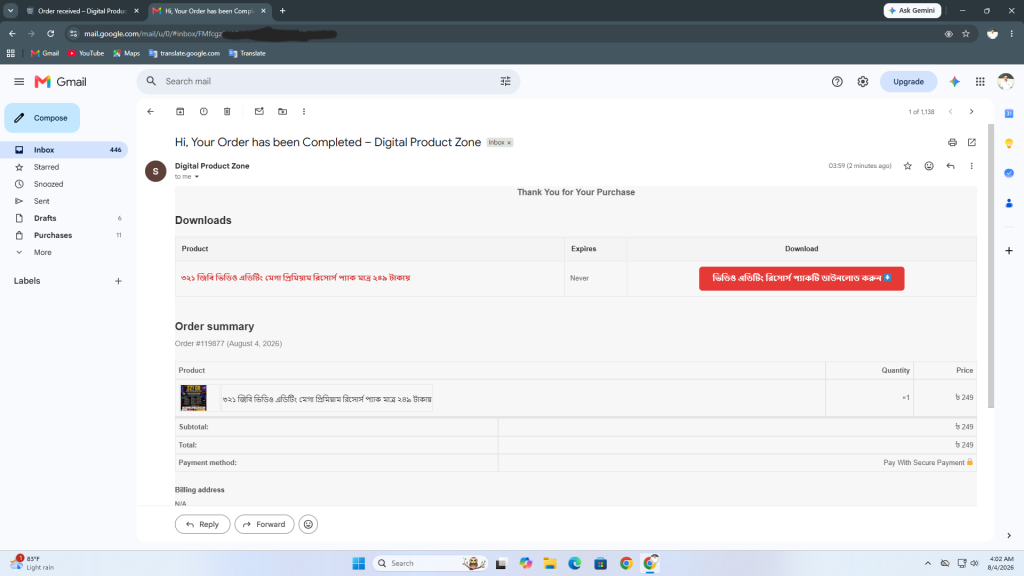Open red Bengali product link in Downloads

(296, 278)
